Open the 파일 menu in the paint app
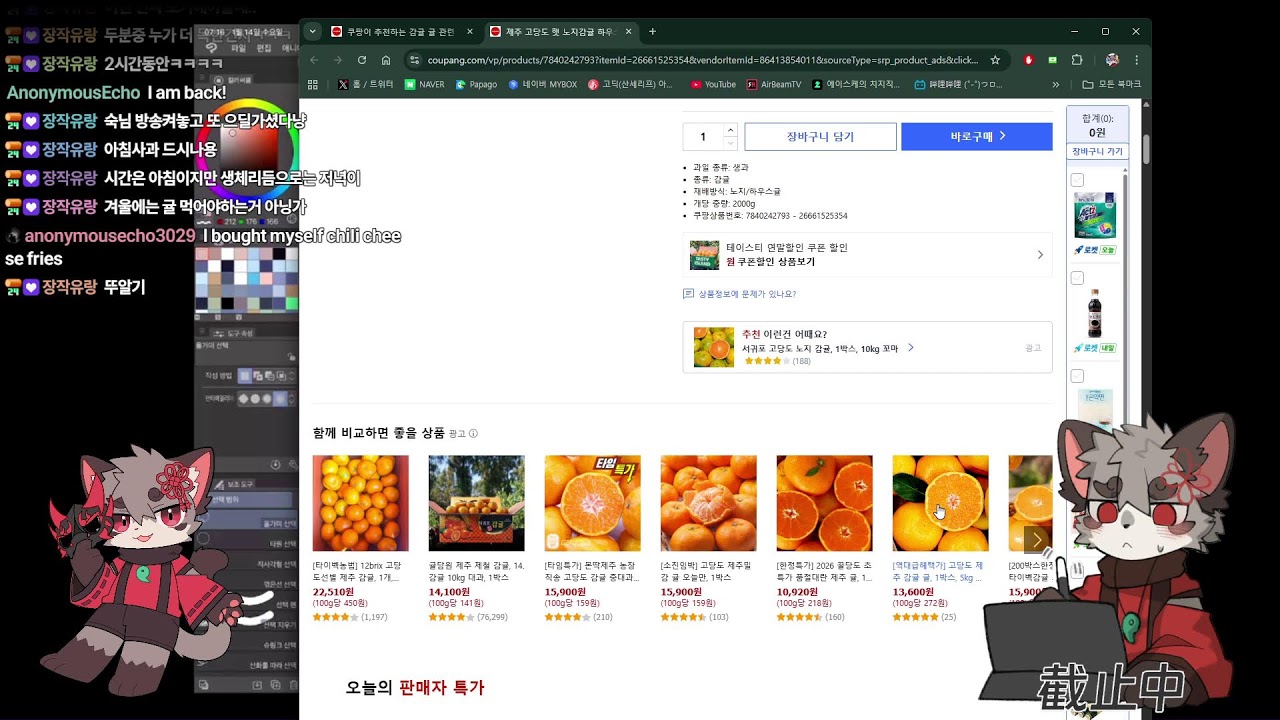This screenshot has width=1280, height=720. [238, 48]
